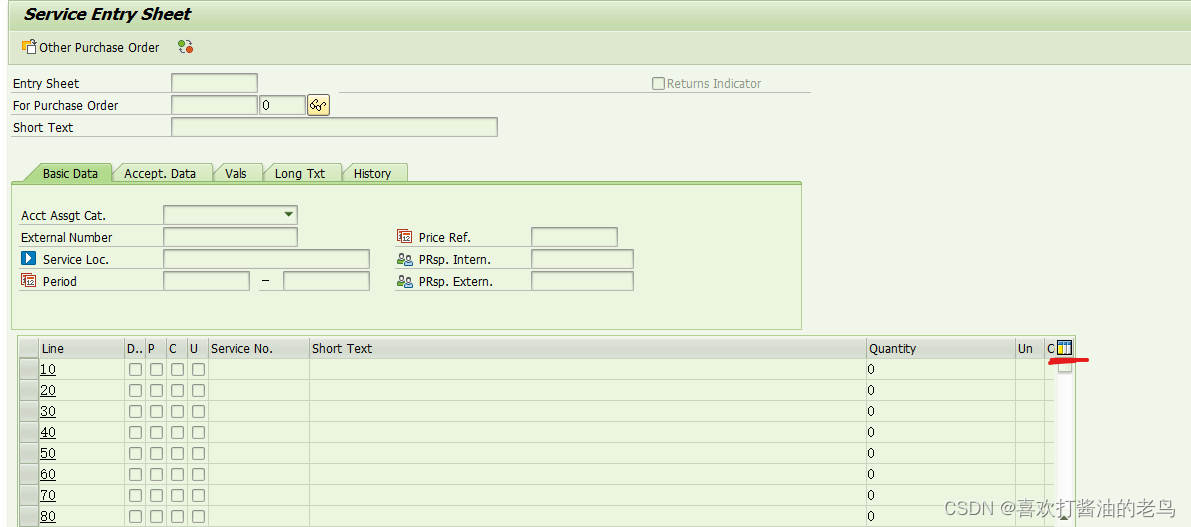Click line number 30 link
The width and height of the screenshot is (1191, 527).
point(48,412)
